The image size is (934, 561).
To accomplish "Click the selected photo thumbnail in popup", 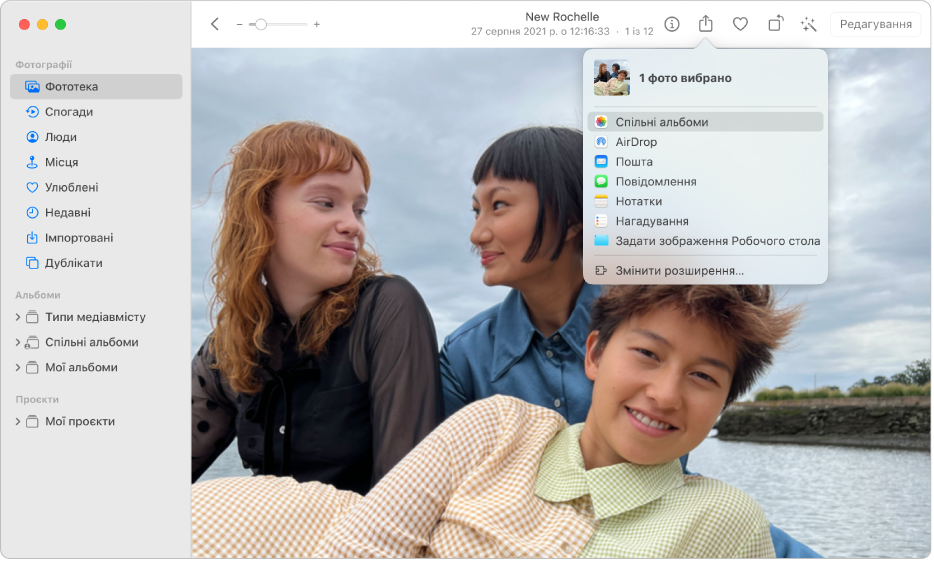I will coord(611,78).
